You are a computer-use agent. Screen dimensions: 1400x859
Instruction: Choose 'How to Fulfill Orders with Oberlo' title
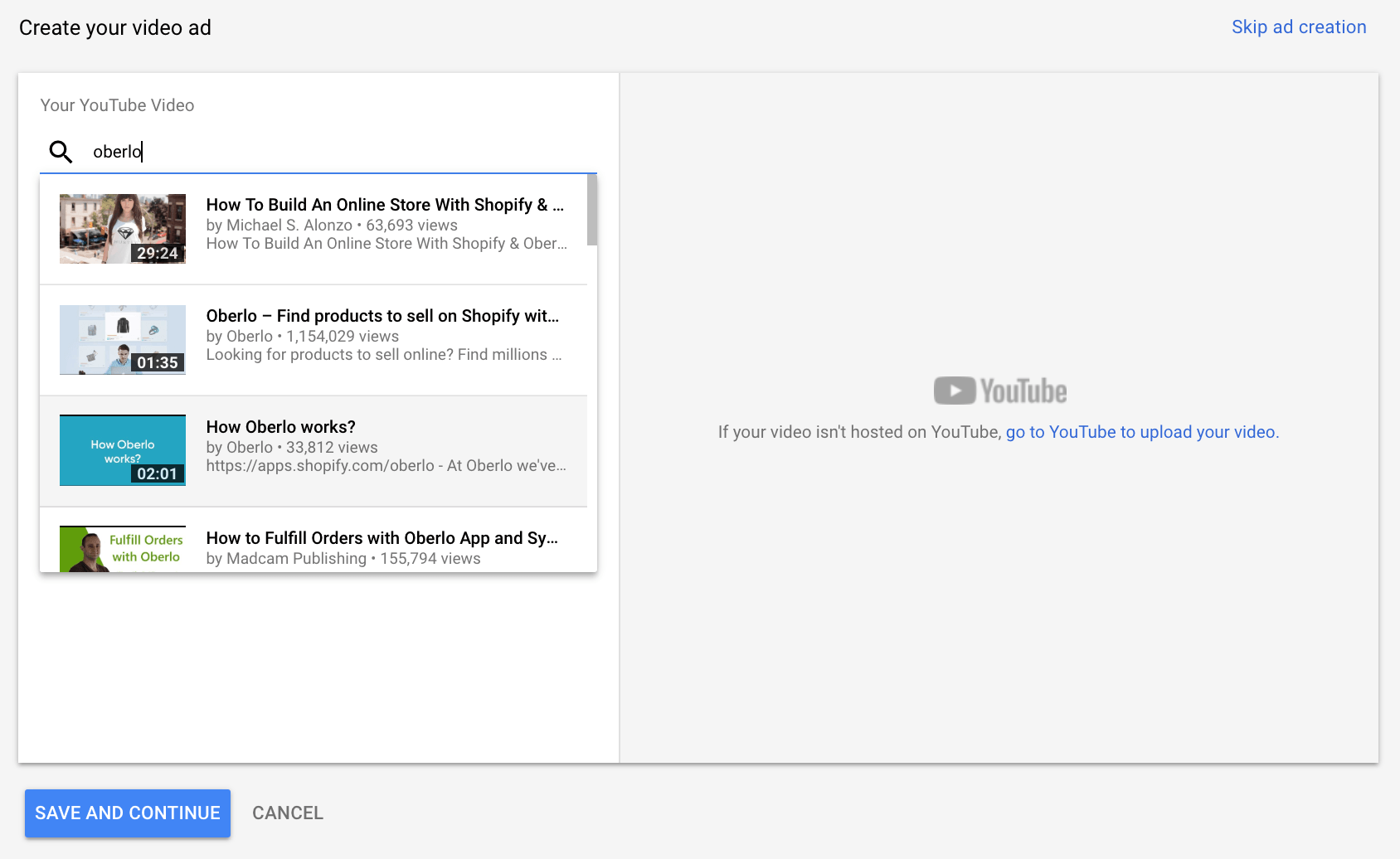click(x=382, y=538)
